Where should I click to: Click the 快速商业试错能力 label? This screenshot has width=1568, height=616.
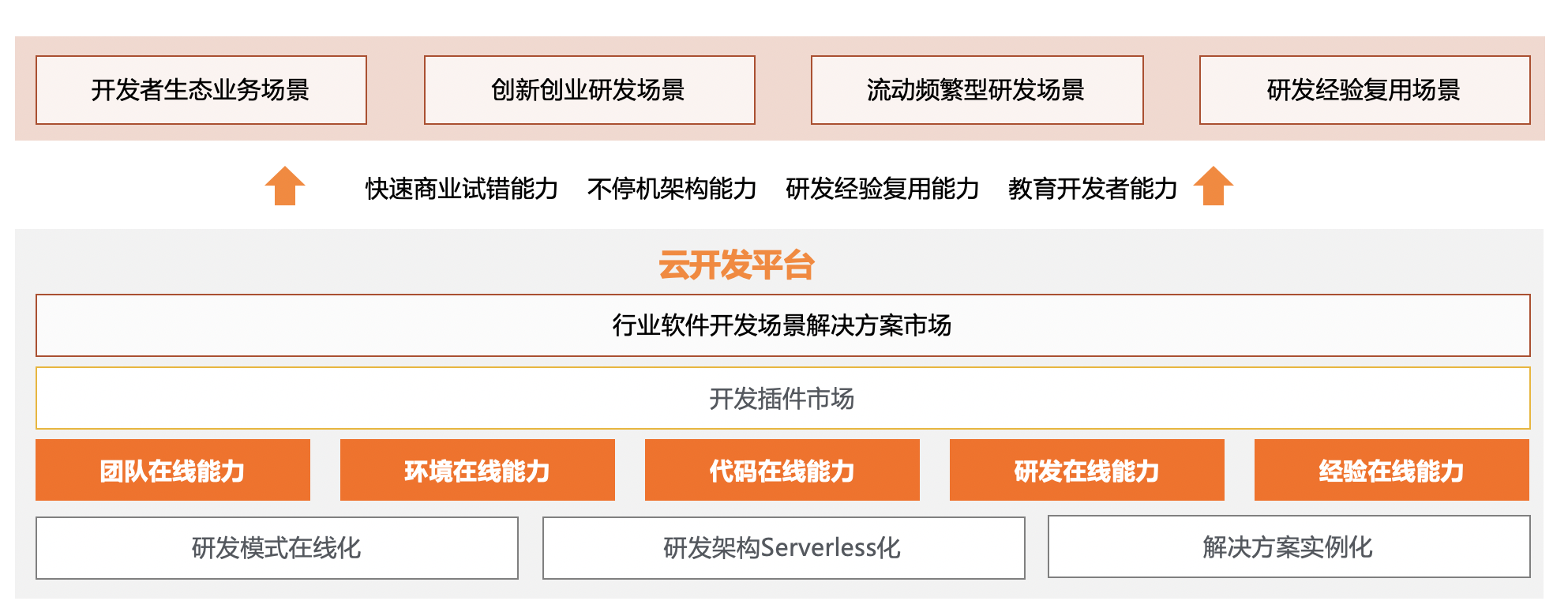point(462,189)
